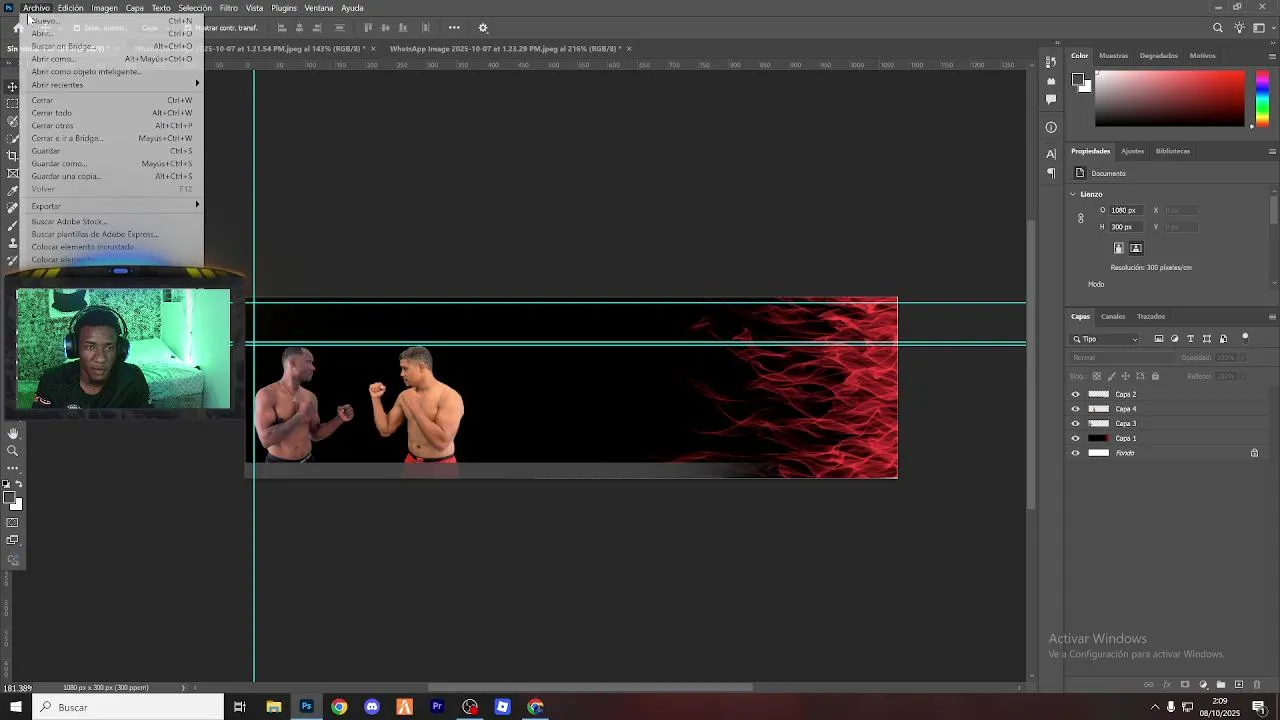Hide the Capa 3 layer

click(x=1076, y=424)
